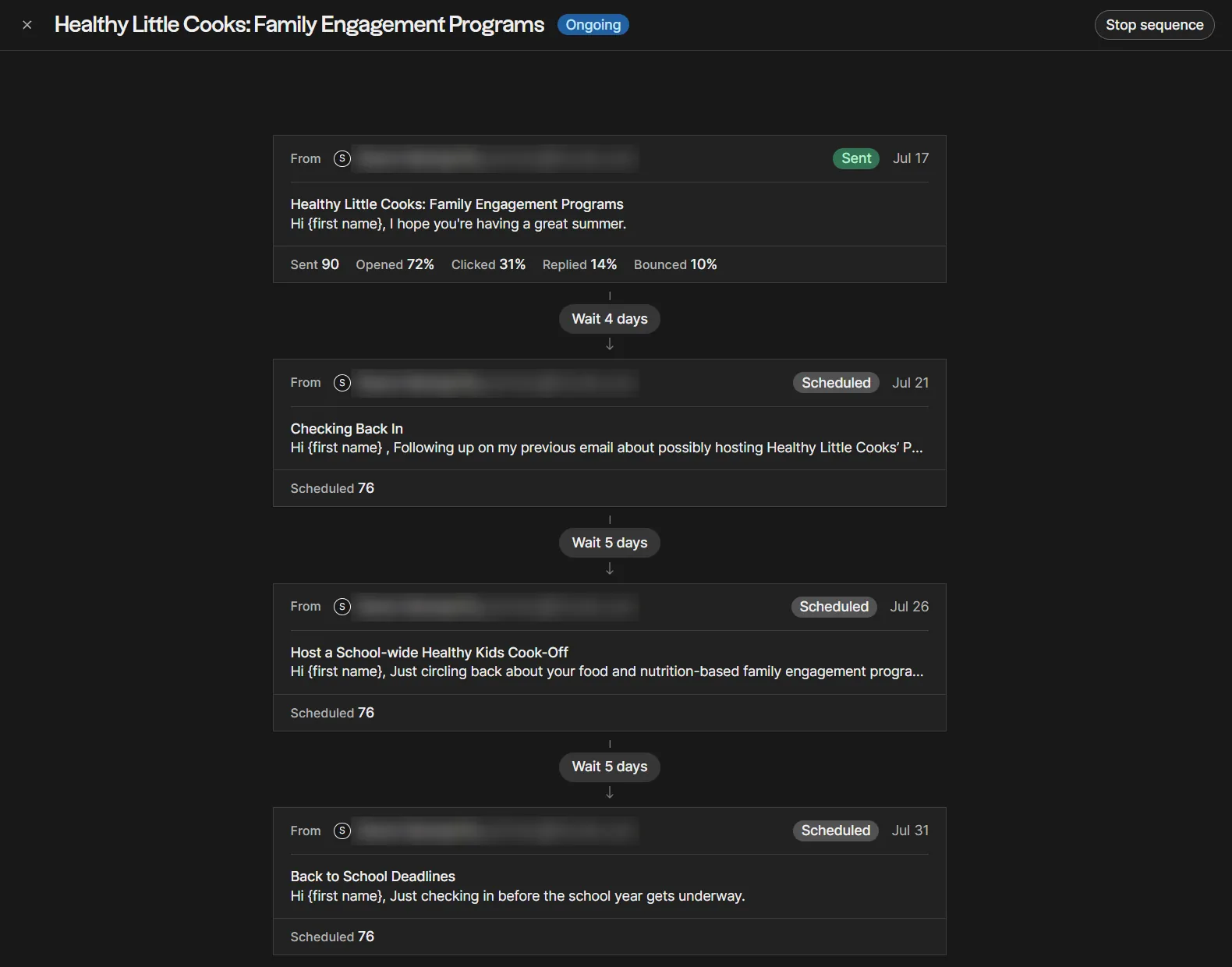Click the Wait 5 days pill before Jul 31 email

(610, 767)
